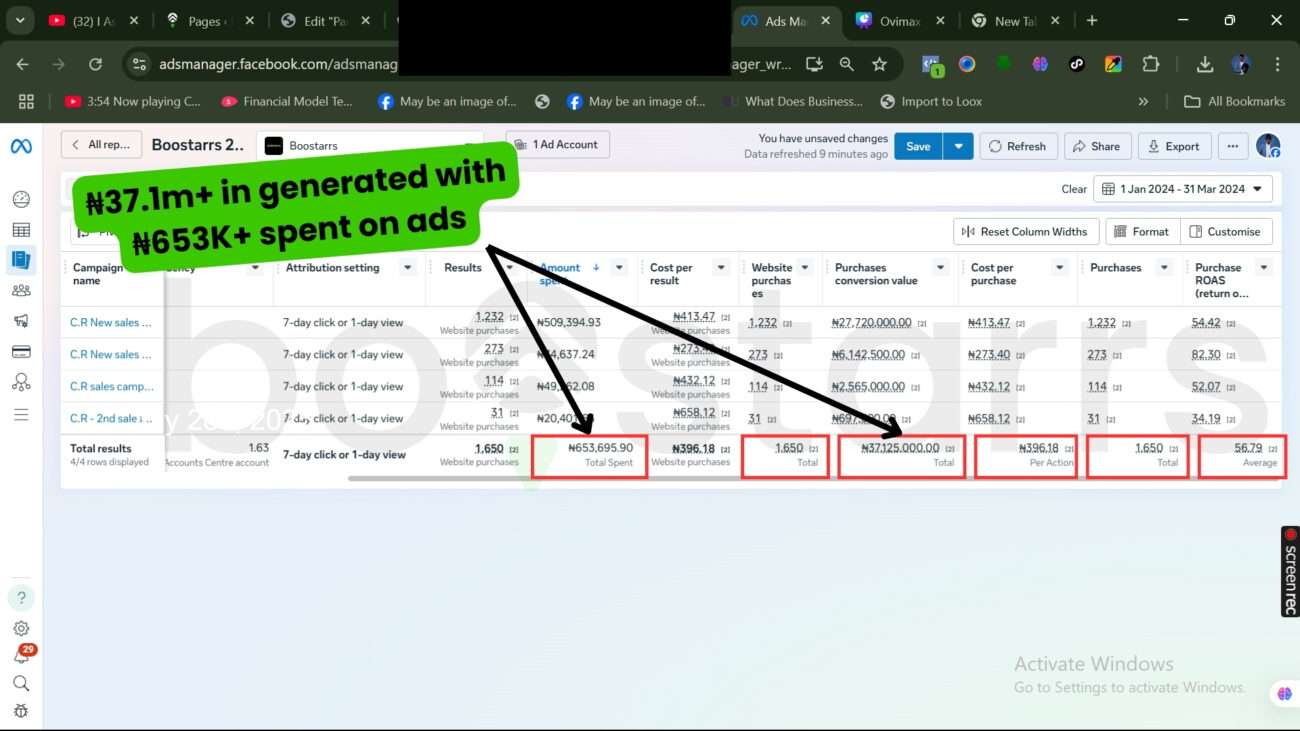Open the date range picker dropdown
The height and width of the screenshot is (731, 1300).
pos(1182,189)
